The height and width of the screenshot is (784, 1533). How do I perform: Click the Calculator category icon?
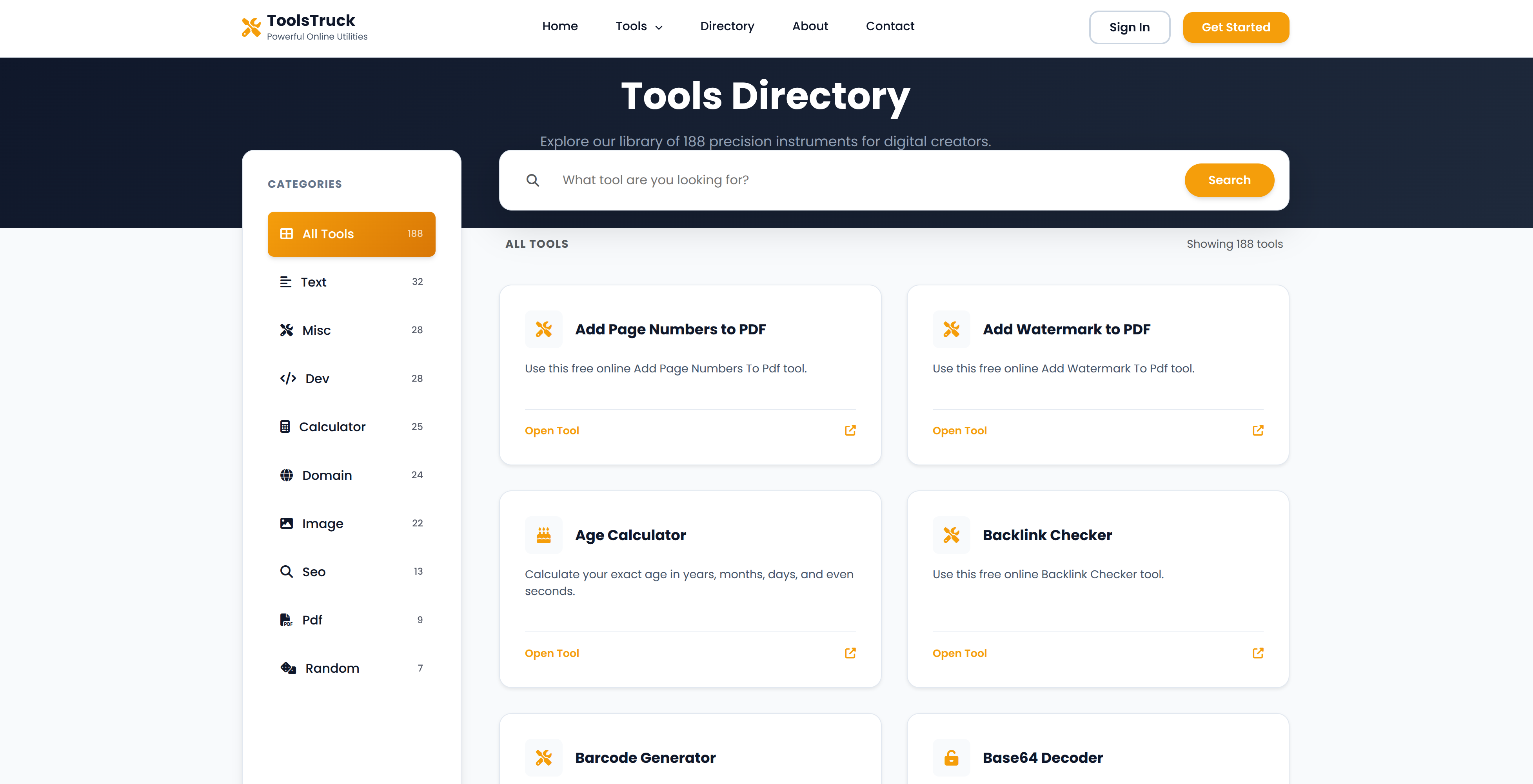286,426
